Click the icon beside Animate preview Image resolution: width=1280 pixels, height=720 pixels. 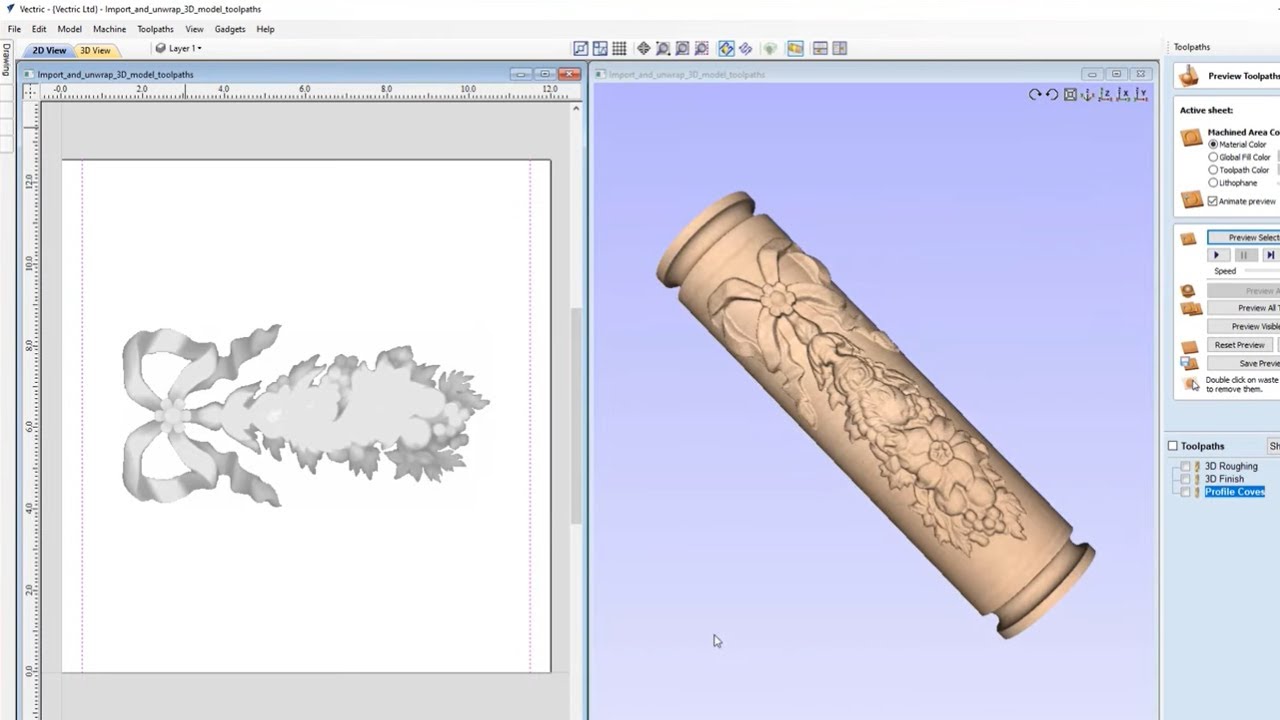pyautogui.click(x=1191, y=200)
